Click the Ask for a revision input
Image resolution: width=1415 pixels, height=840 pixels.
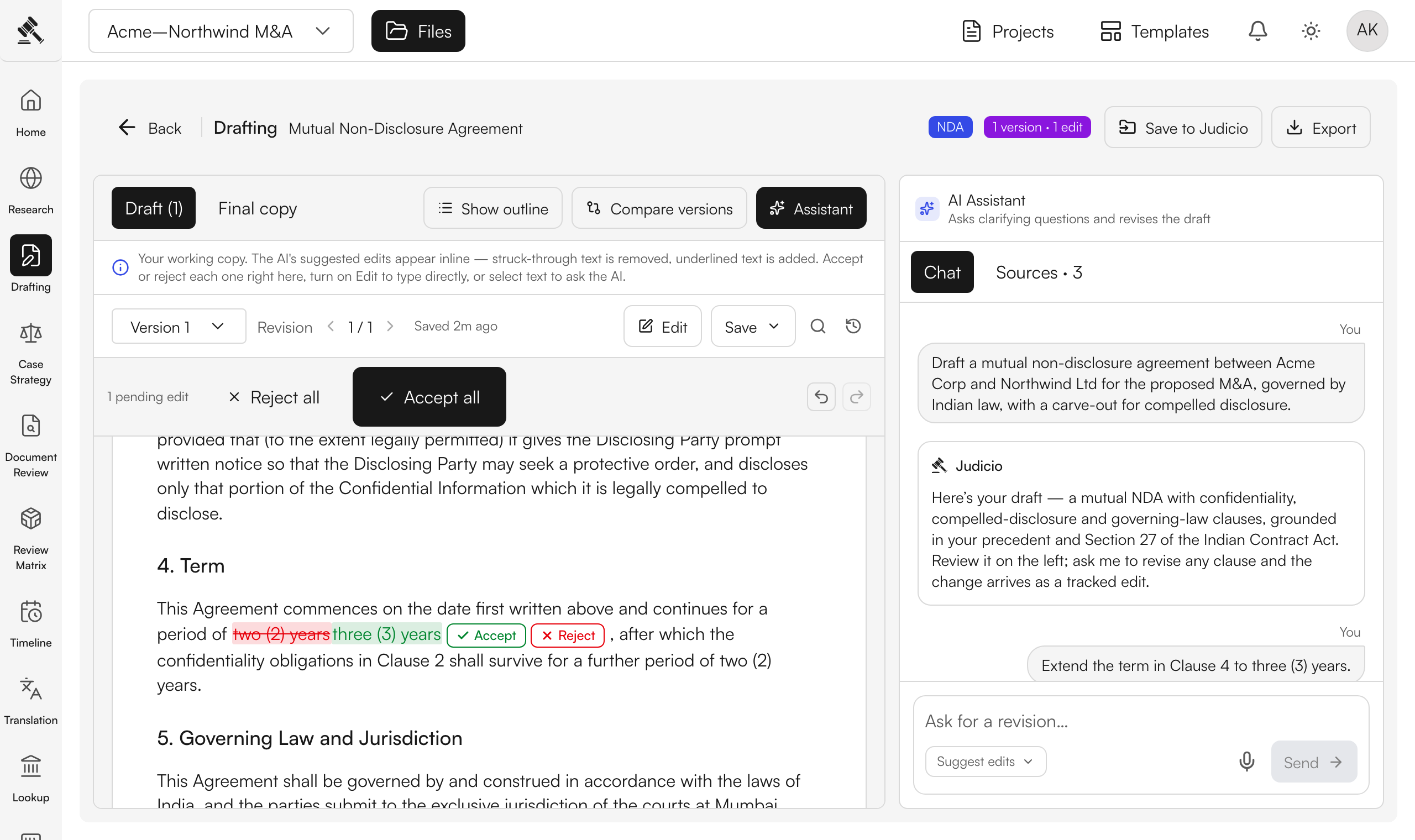tap(1140, 721)
